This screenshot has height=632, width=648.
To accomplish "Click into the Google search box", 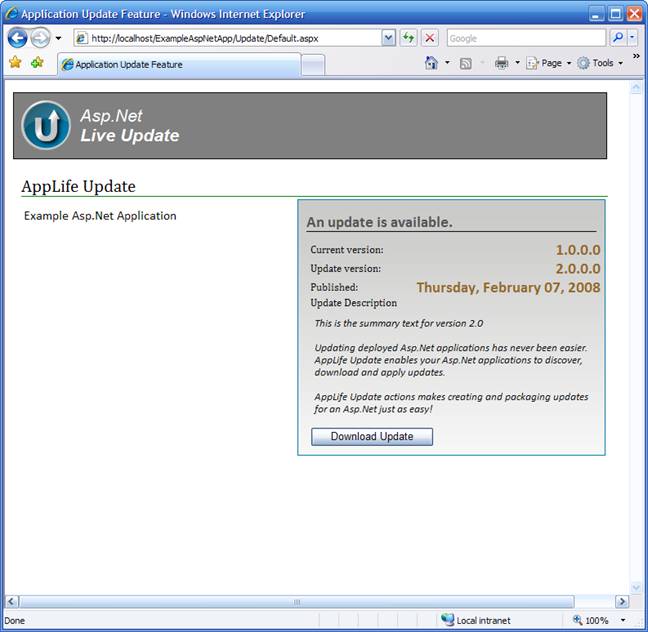I will tap(526, 38).
